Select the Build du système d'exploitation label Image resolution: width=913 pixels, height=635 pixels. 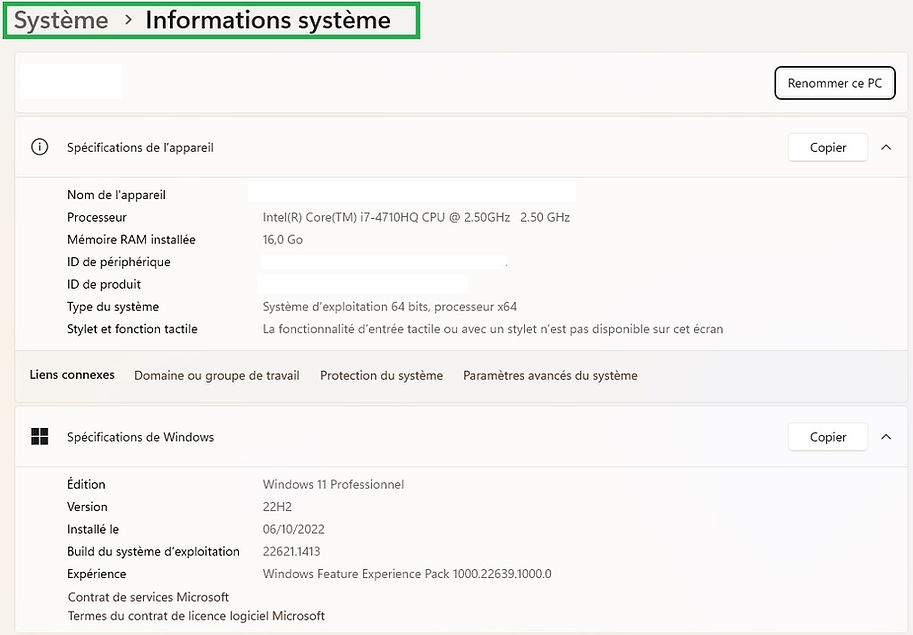click(x=153, y=552)
